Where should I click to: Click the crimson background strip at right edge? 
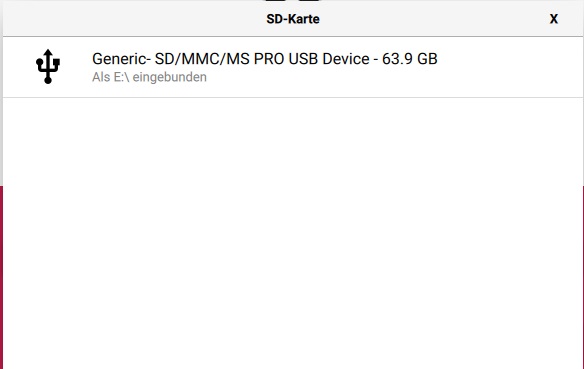pyautogui.click(x=583, y=277)
